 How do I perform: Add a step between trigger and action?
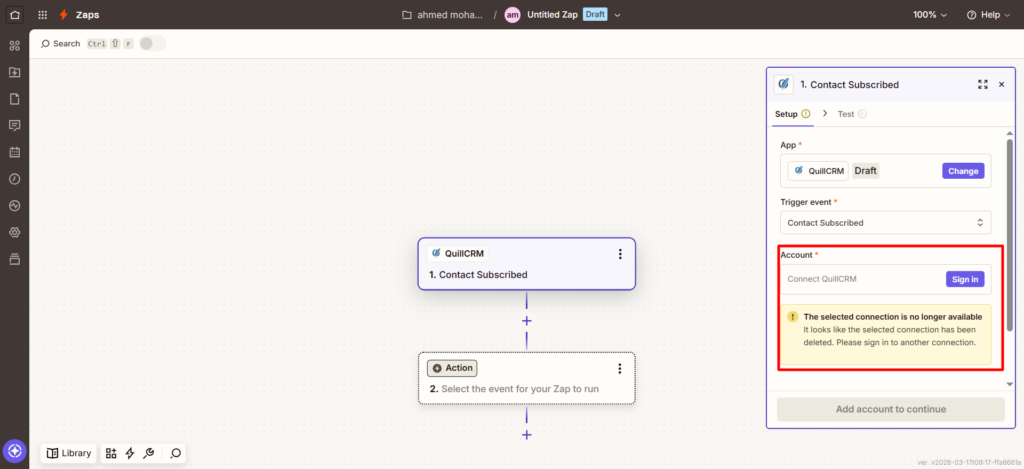pyautogui.click(x=526, y=321)
